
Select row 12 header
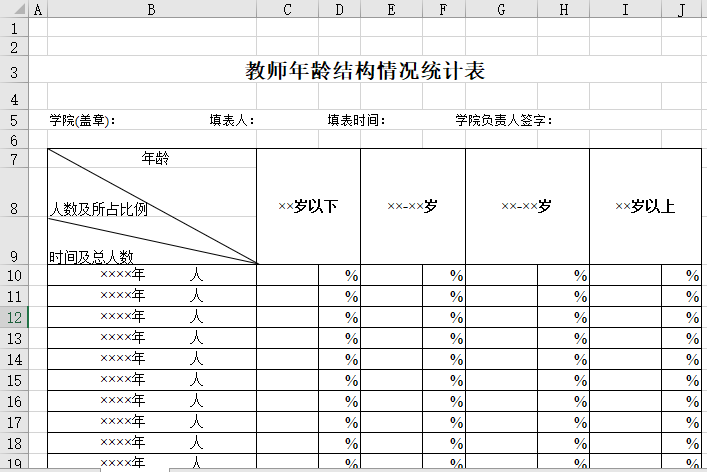(x=14, y=317)
